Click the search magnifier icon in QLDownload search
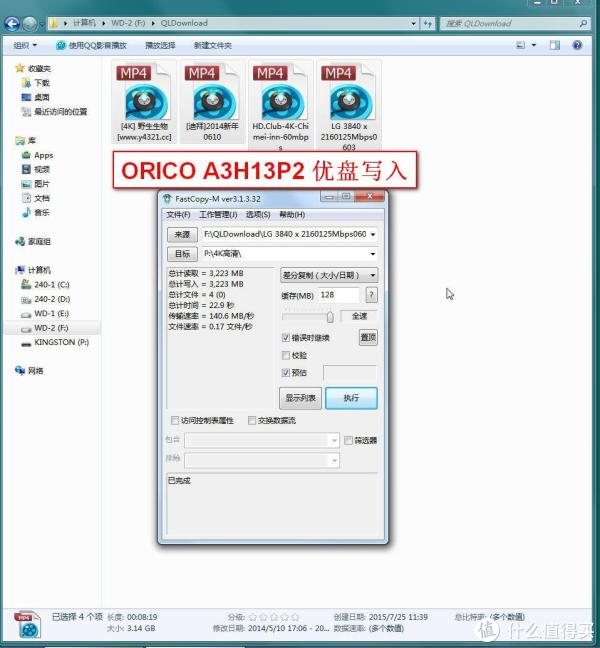Viewport: 600px width, 648px height. click(x=583, y=24)
